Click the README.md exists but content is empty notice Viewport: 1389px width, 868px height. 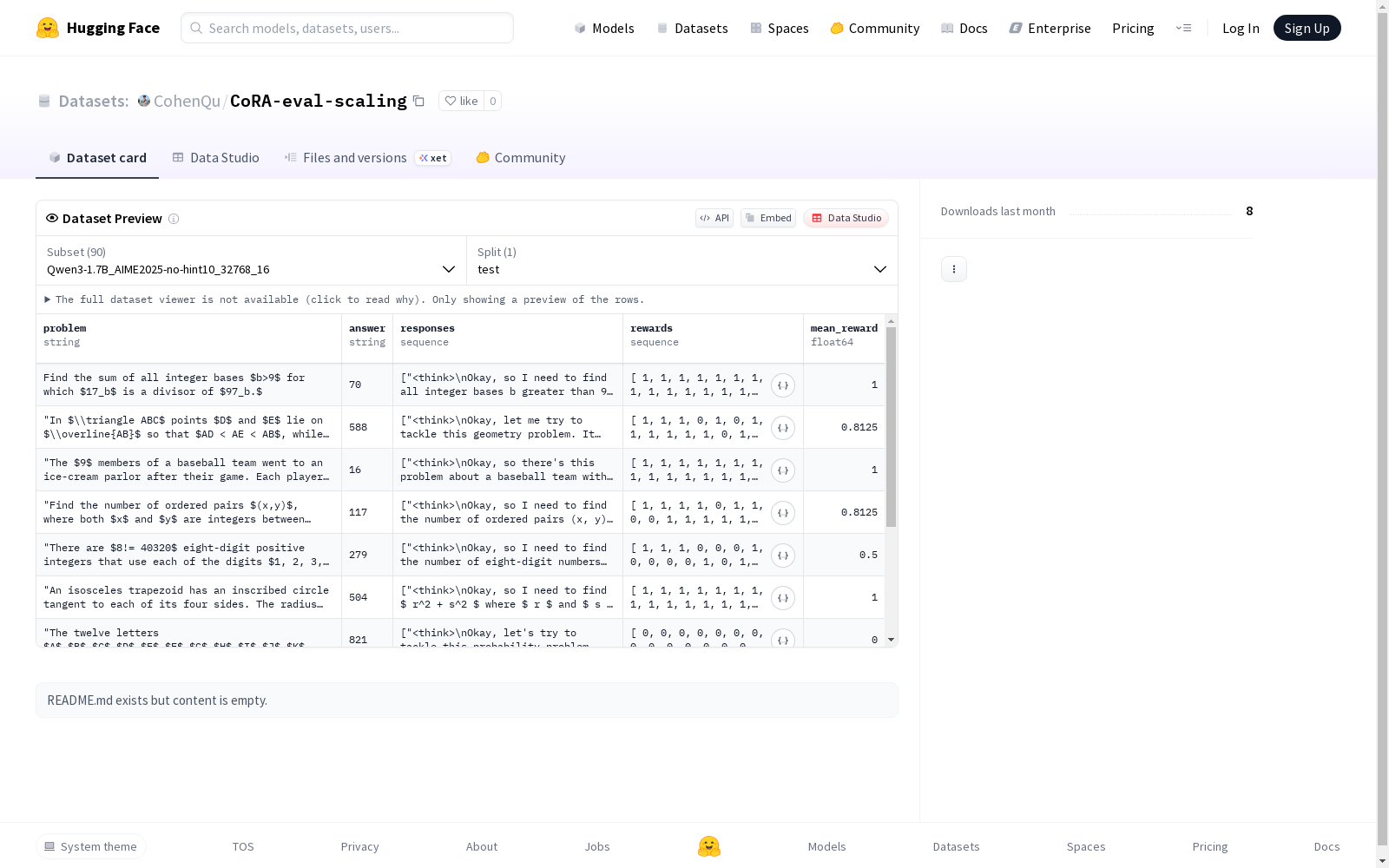(x=467, y=700)
